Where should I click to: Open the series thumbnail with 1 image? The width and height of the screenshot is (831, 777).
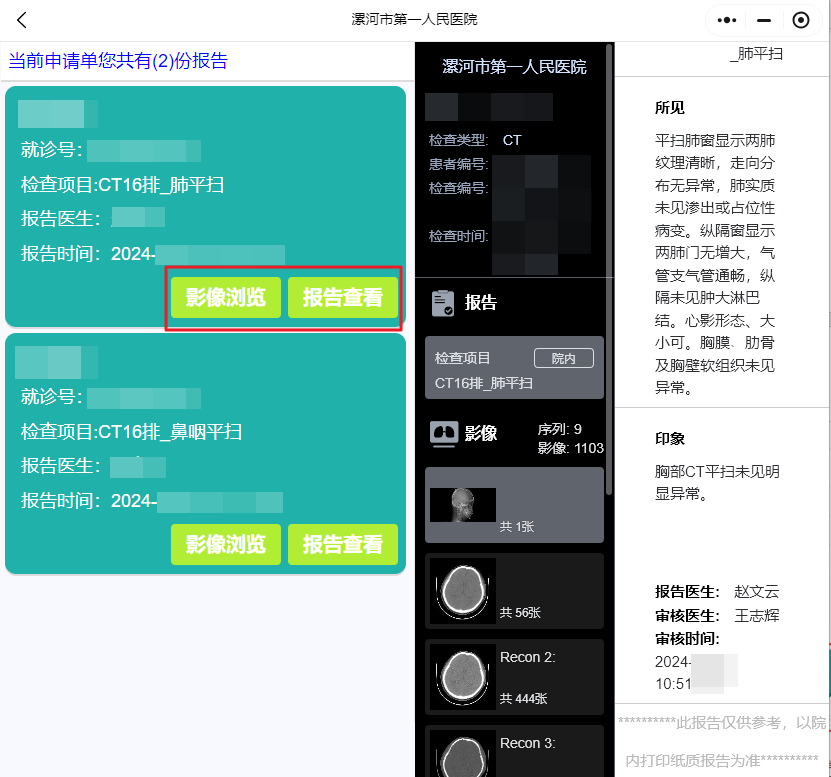click(x=514, y=505)
